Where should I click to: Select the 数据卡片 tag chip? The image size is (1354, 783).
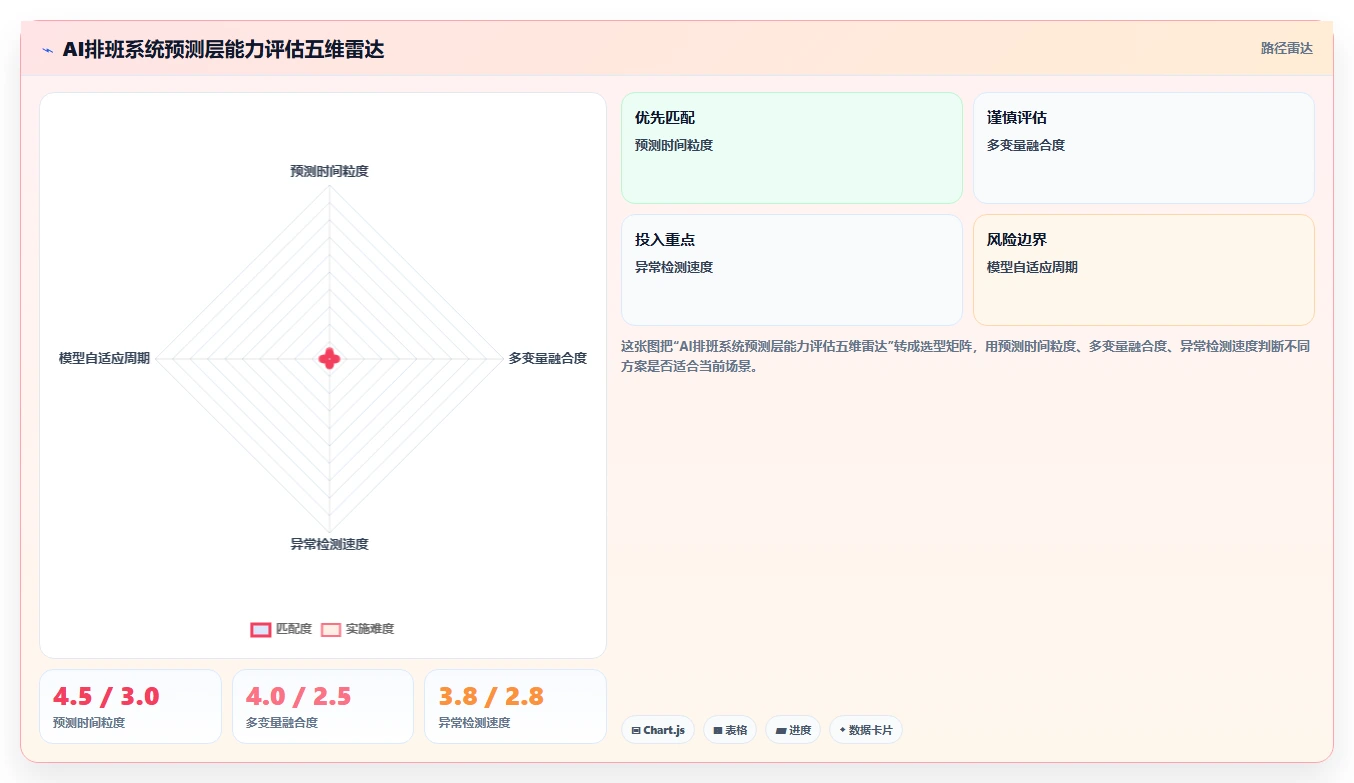tap(866, 730)
